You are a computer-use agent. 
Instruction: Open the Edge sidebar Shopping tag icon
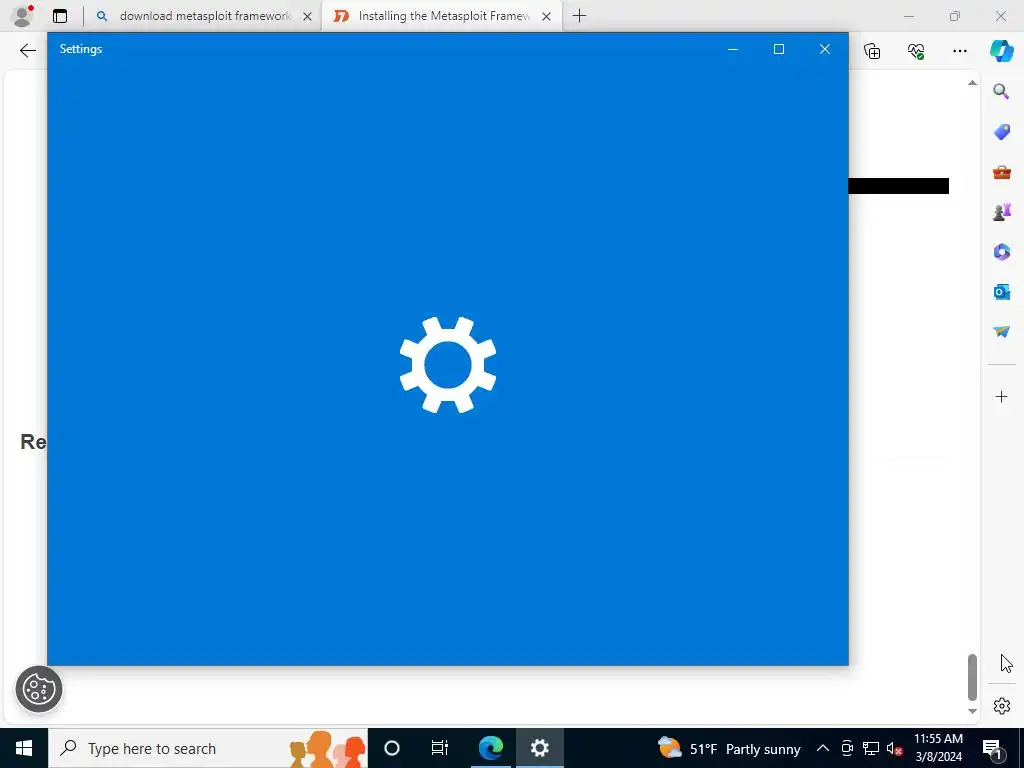pyautogui.click(x=1001, y=131)
